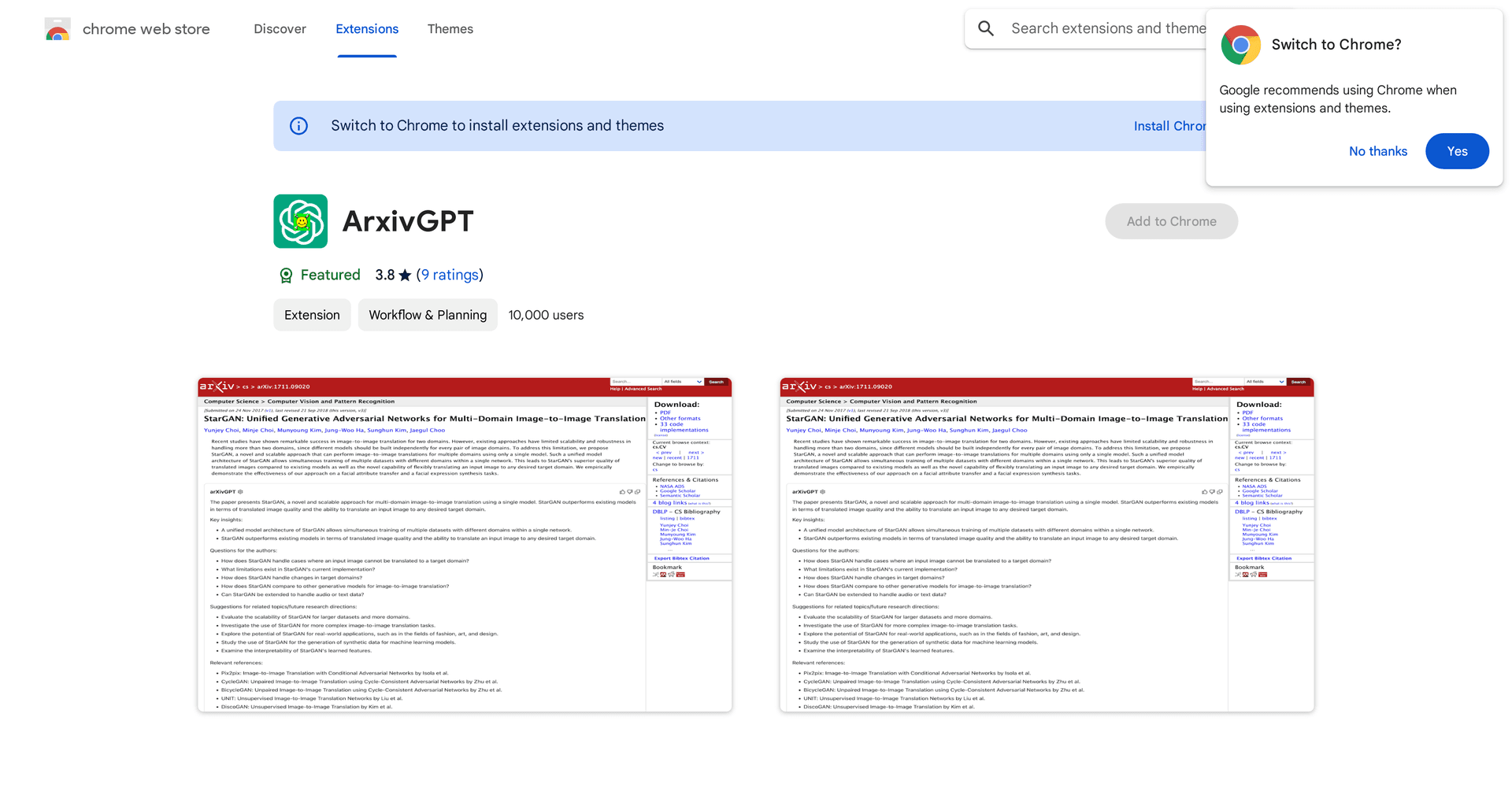Confirm Switch to Chrome with Yes
1512x788 pixels.
click(x=1457, y=151)
